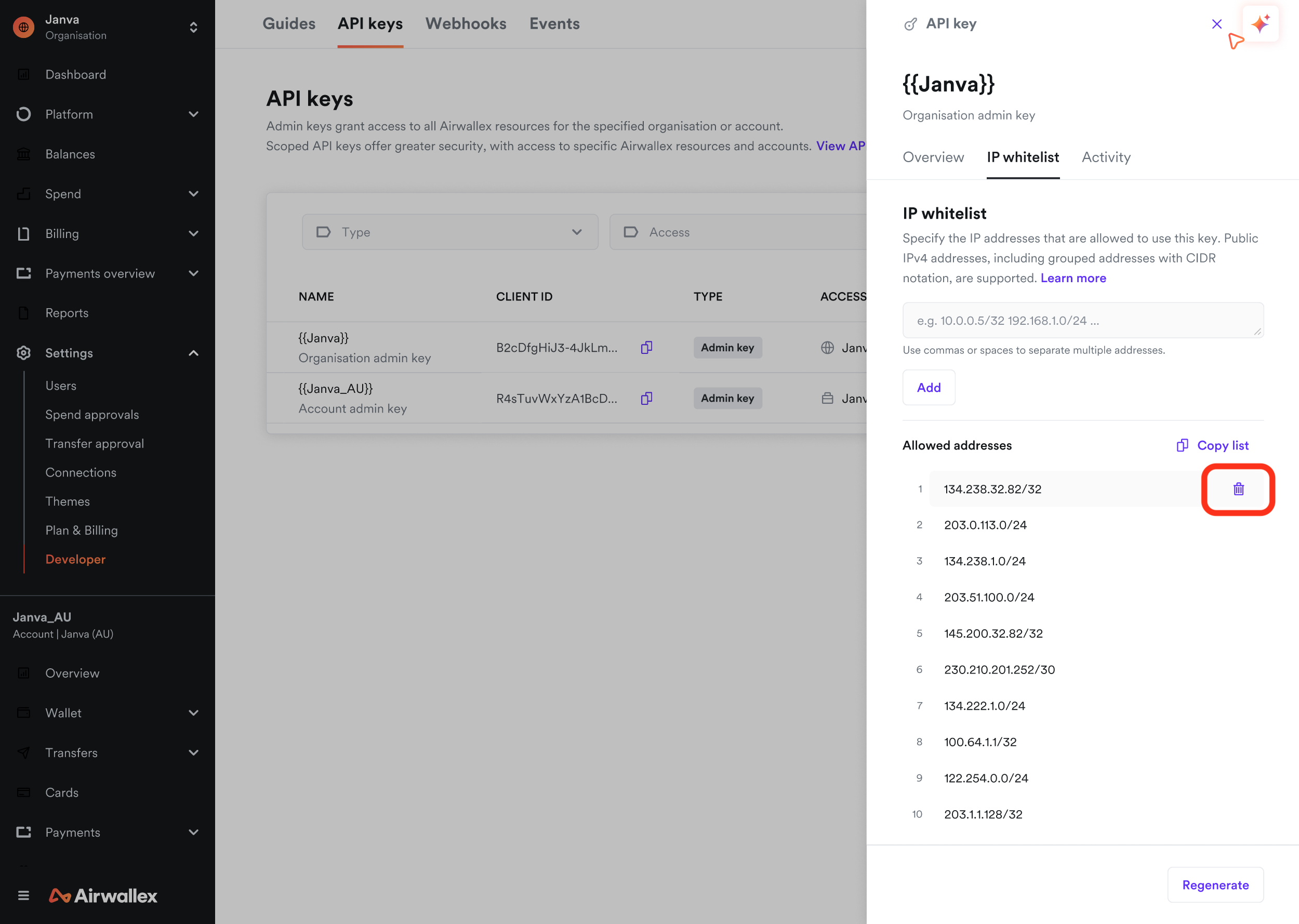Open the Type filter dropdown
Viewport: 1299px width, 924px height.
[x=449, y=232]
